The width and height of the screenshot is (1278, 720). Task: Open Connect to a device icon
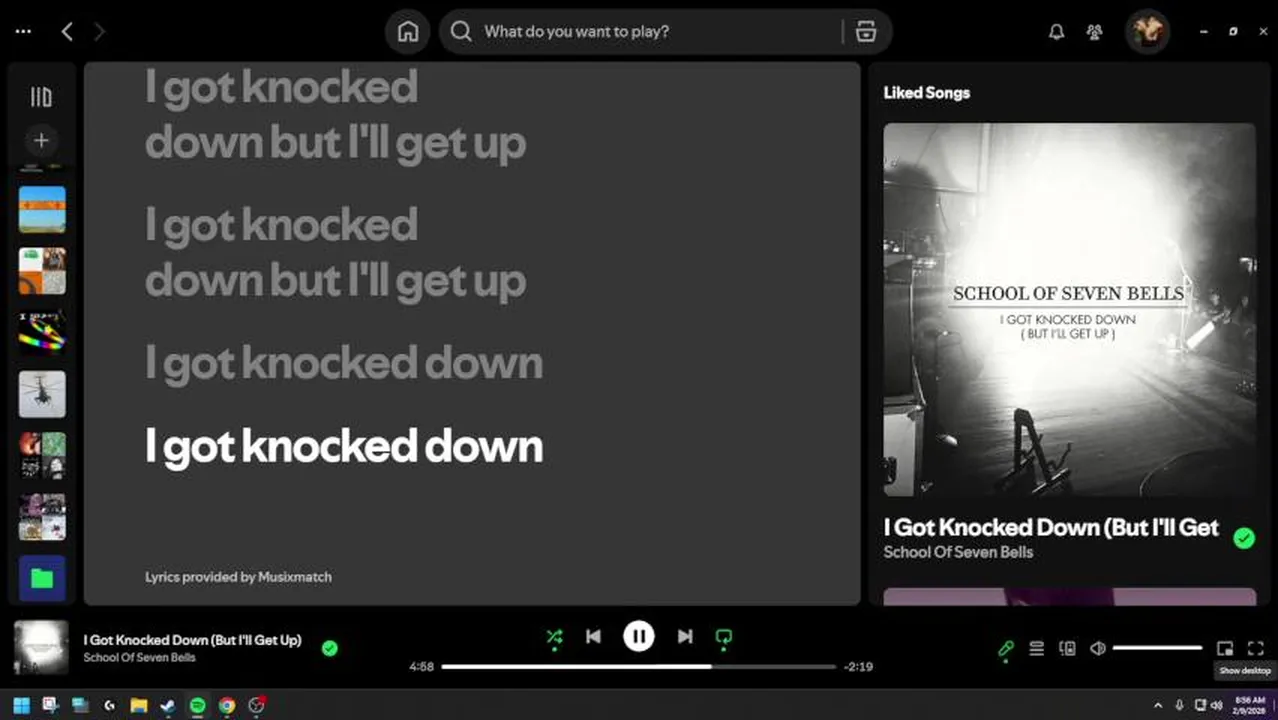[x=1067, y=649]
